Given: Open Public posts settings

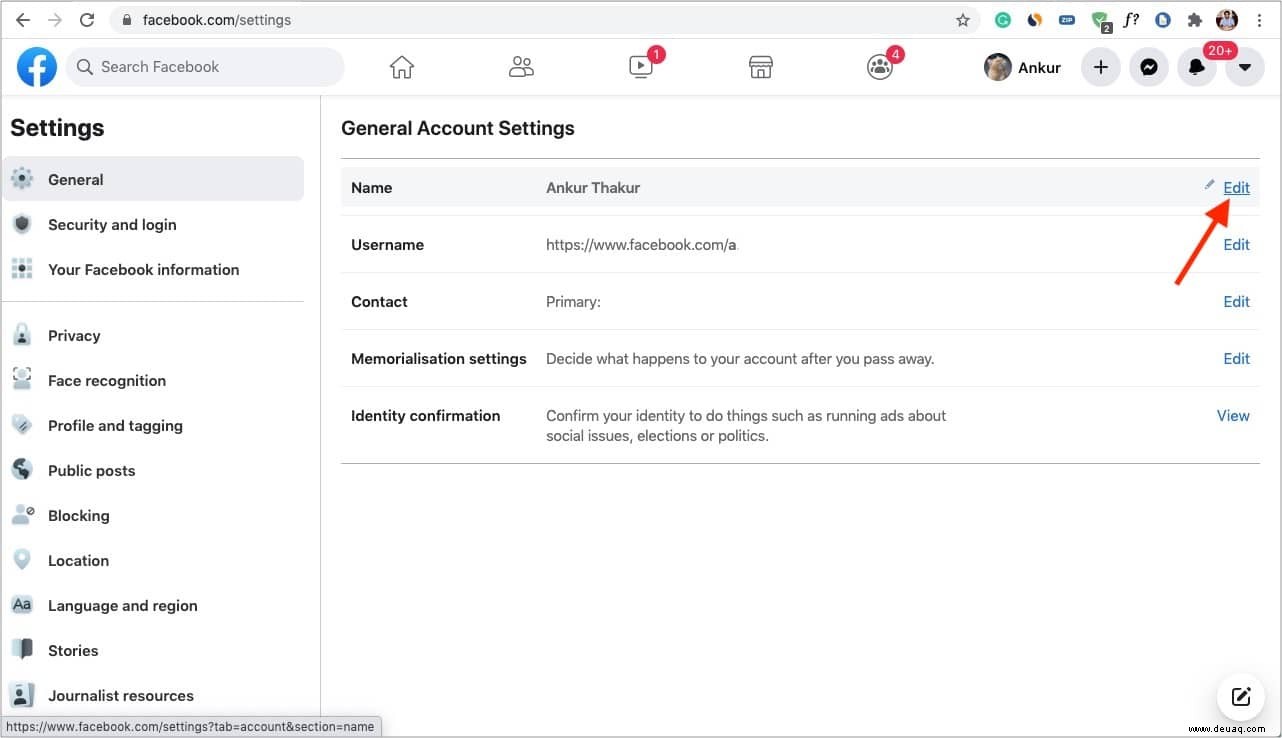Looking at the screenshot, I should (x=153, y=470).
